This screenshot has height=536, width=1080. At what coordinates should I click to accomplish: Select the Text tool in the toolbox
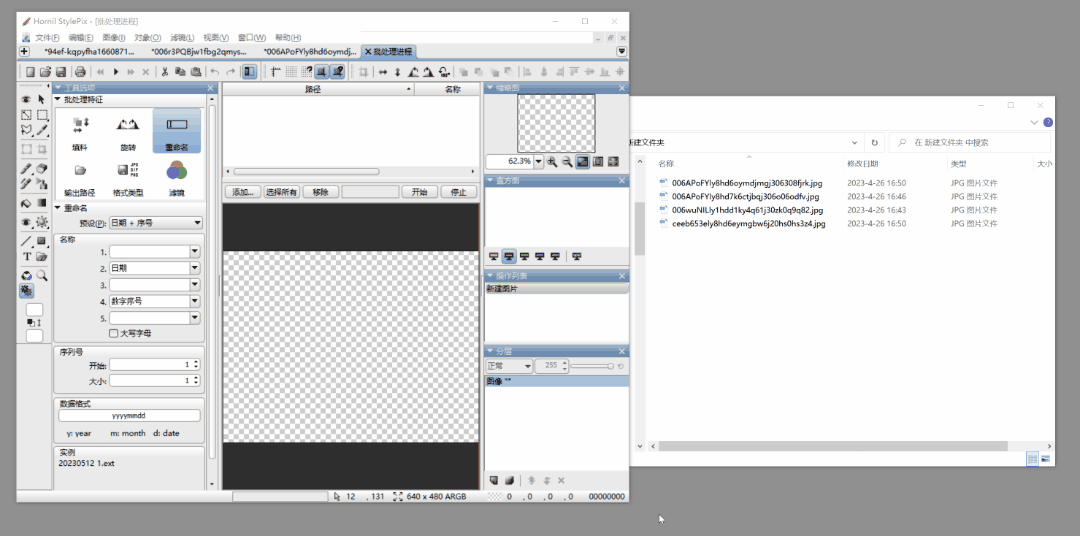[27, 256]
